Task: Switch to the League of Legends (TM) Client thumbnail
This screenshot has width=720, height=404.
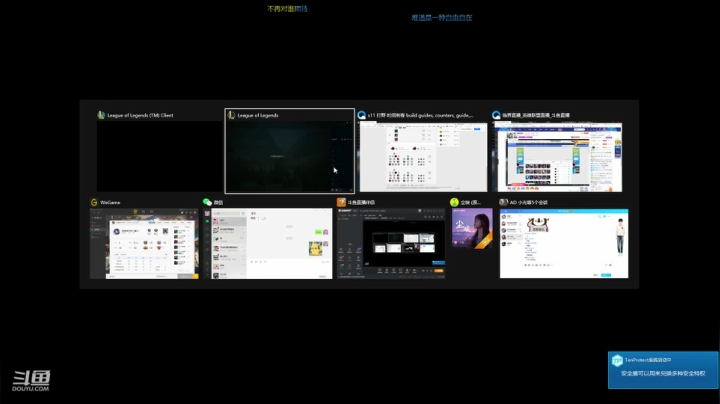Action: coord(160,157)
